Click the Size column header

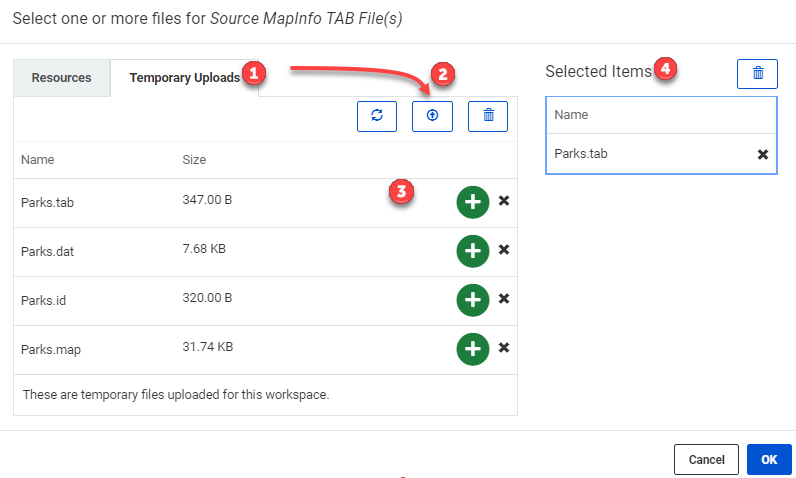[194, 160]
